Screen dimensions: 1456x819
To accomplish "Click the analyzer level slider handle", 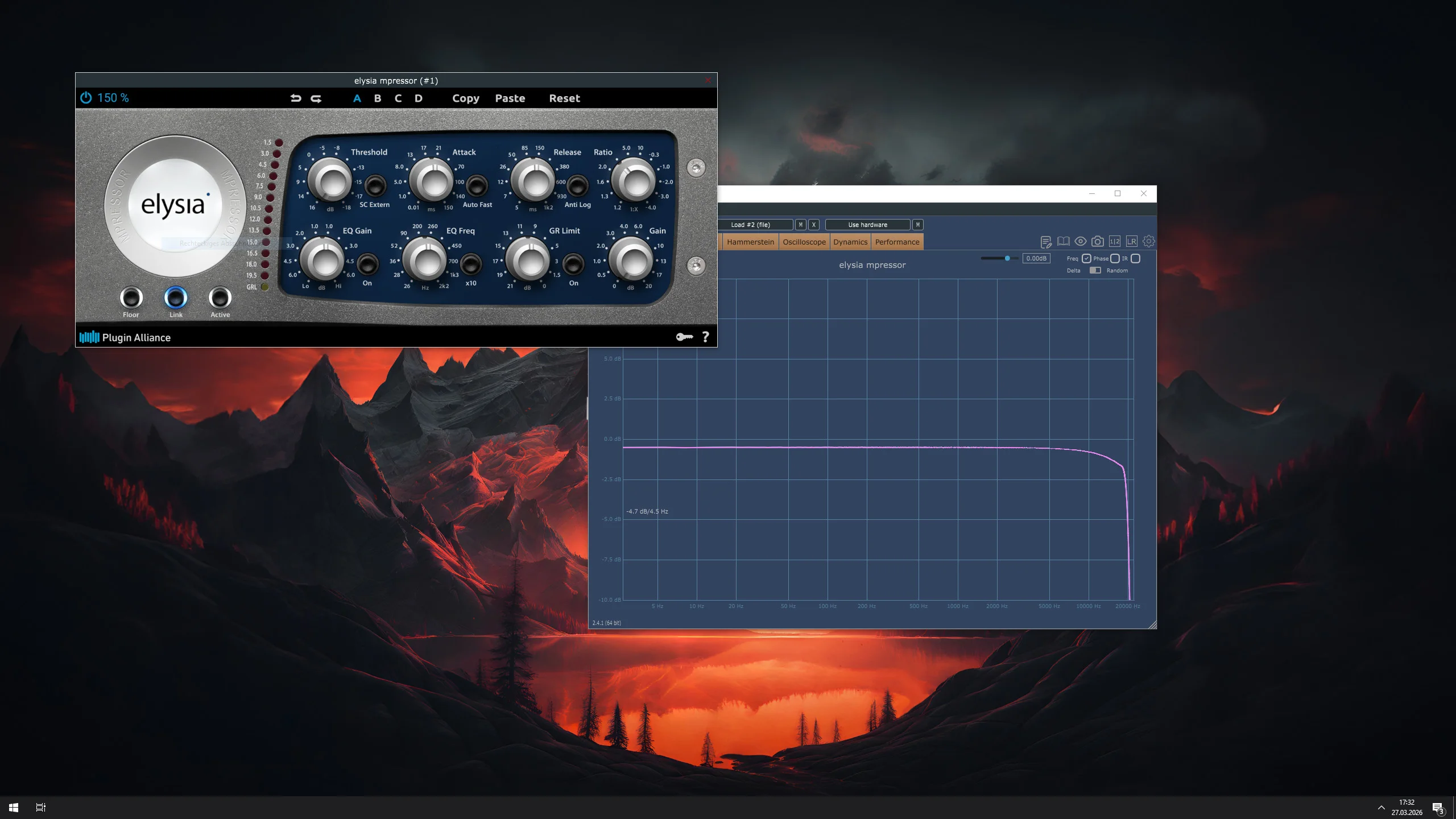I will click(x=1007, y=258).
